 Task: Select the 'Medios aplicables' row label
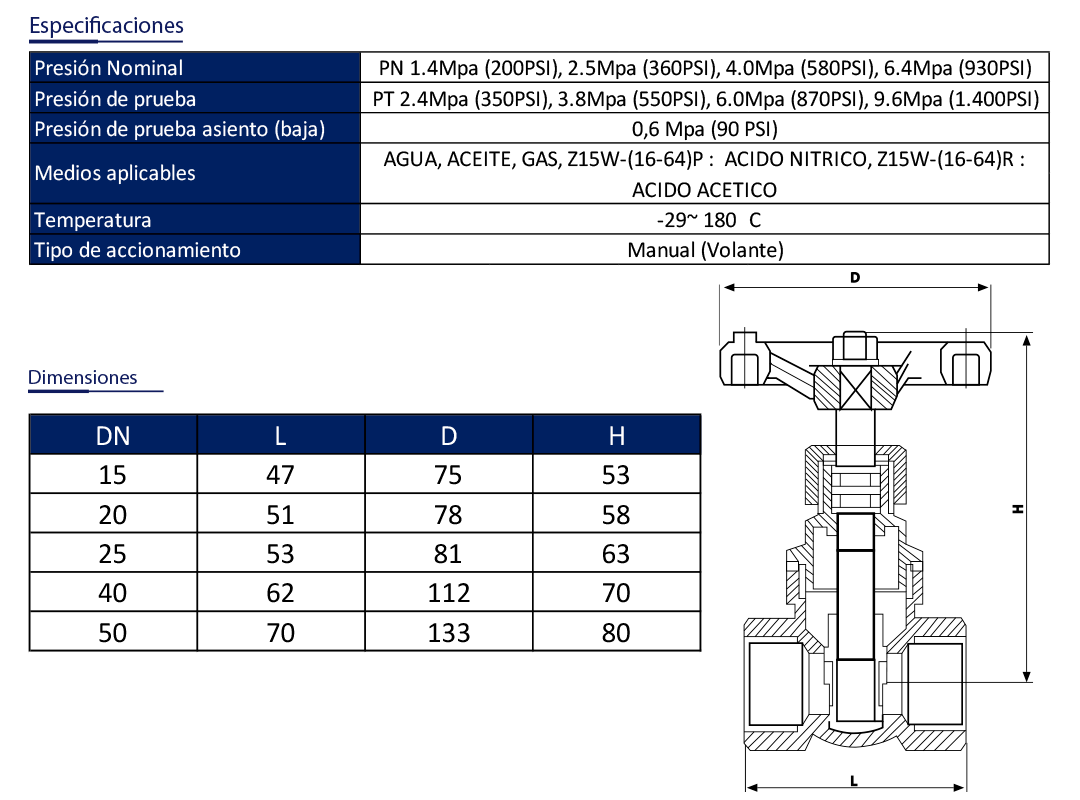(x=115, y=173)
